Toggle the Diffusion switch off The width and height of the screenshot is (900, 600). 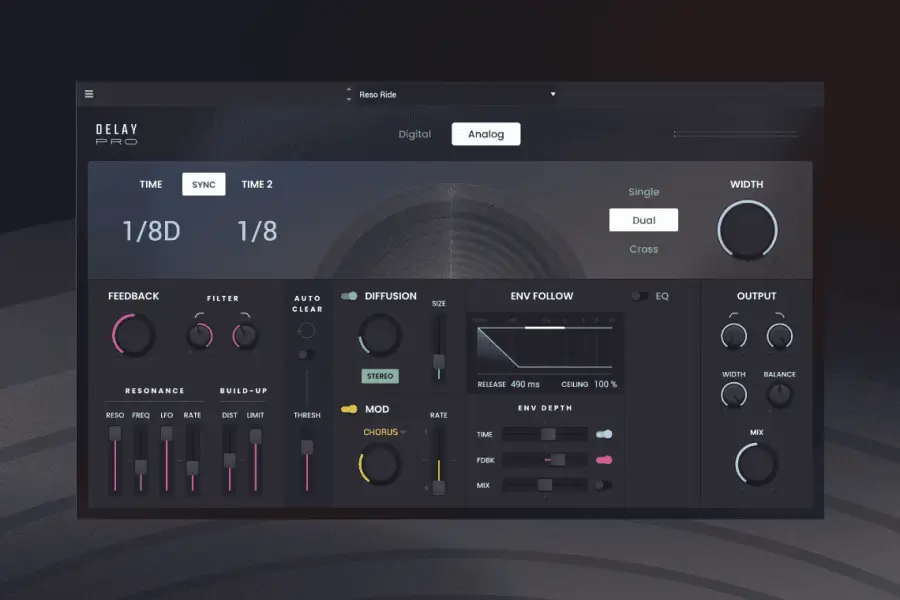(349, 296)
